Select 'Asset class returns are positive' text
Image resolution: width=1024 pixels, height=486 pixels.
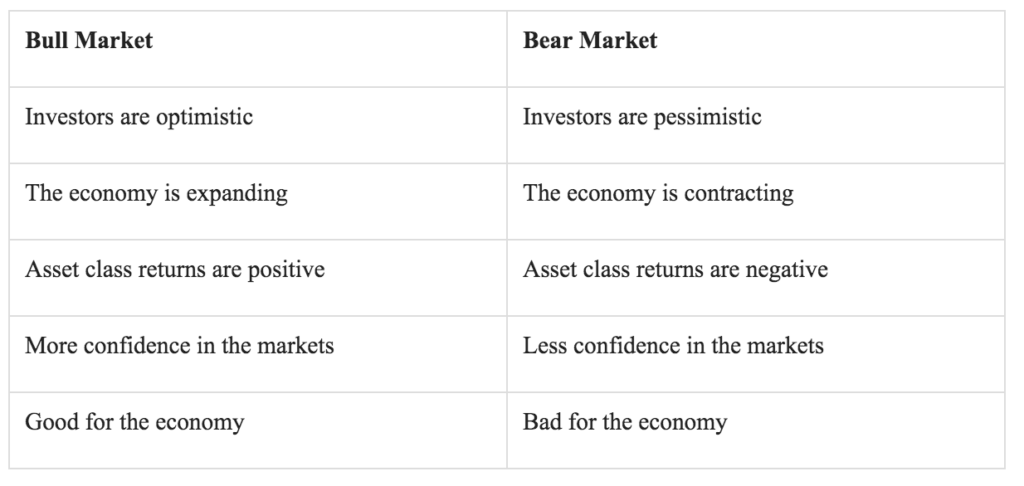click(x=175, y=270)
